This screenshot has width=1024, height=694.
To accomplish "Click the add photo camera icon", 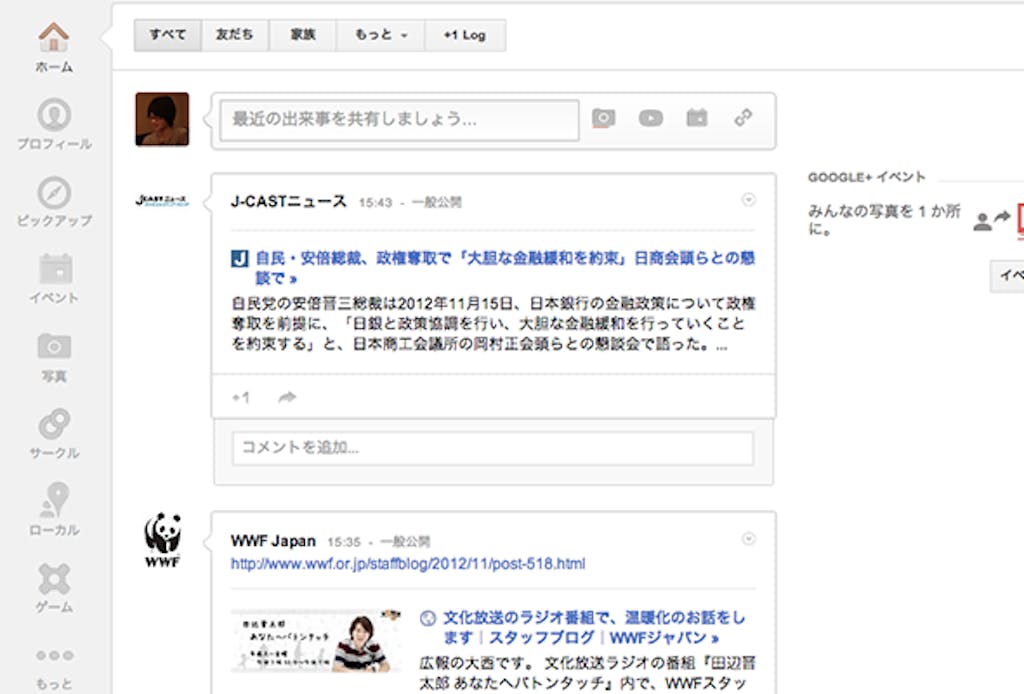I will 603,118.
